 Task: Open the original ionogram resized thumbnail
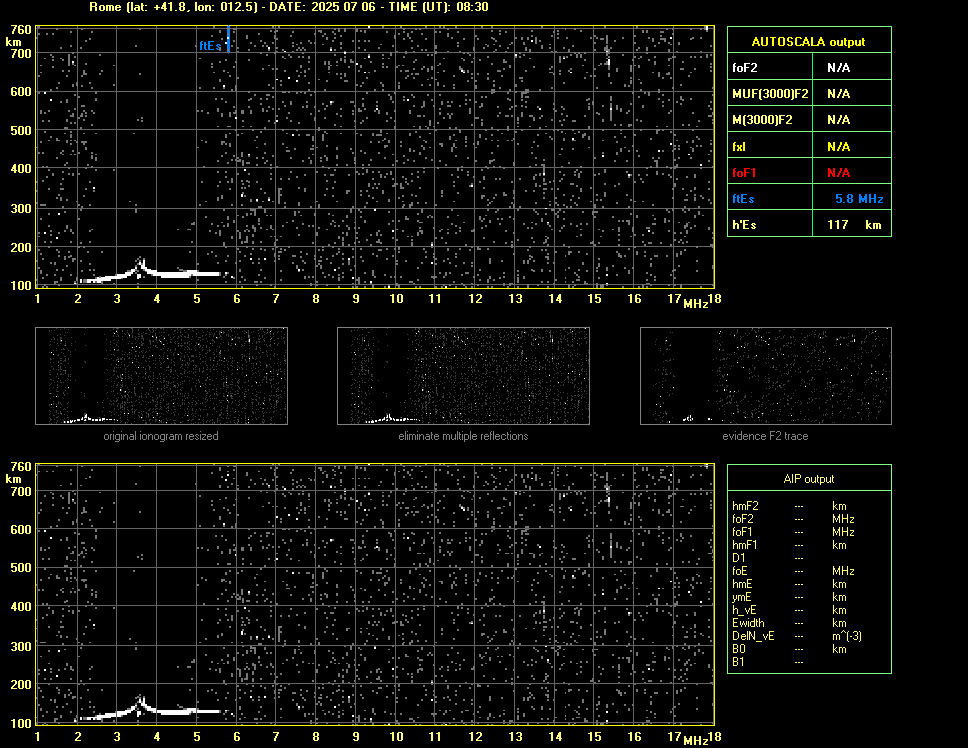tap(161, 376)
